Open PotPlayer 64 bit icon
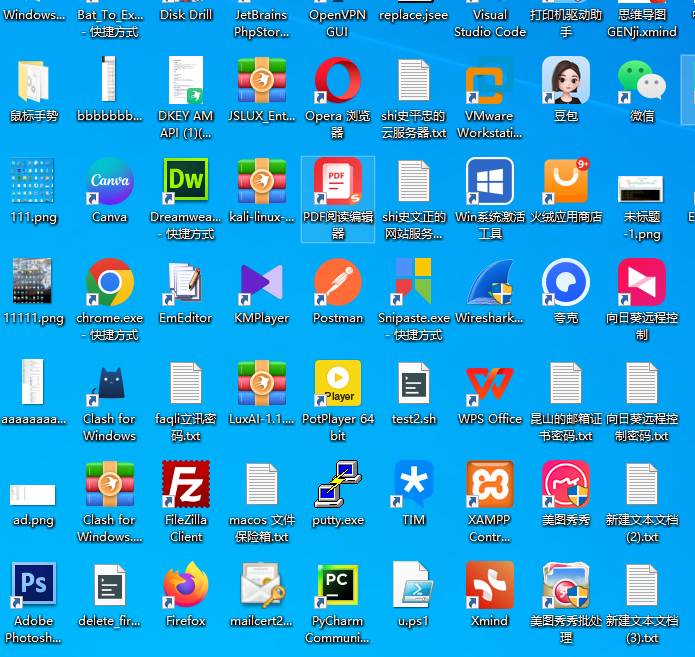695x657 pixels. point(338,383)
